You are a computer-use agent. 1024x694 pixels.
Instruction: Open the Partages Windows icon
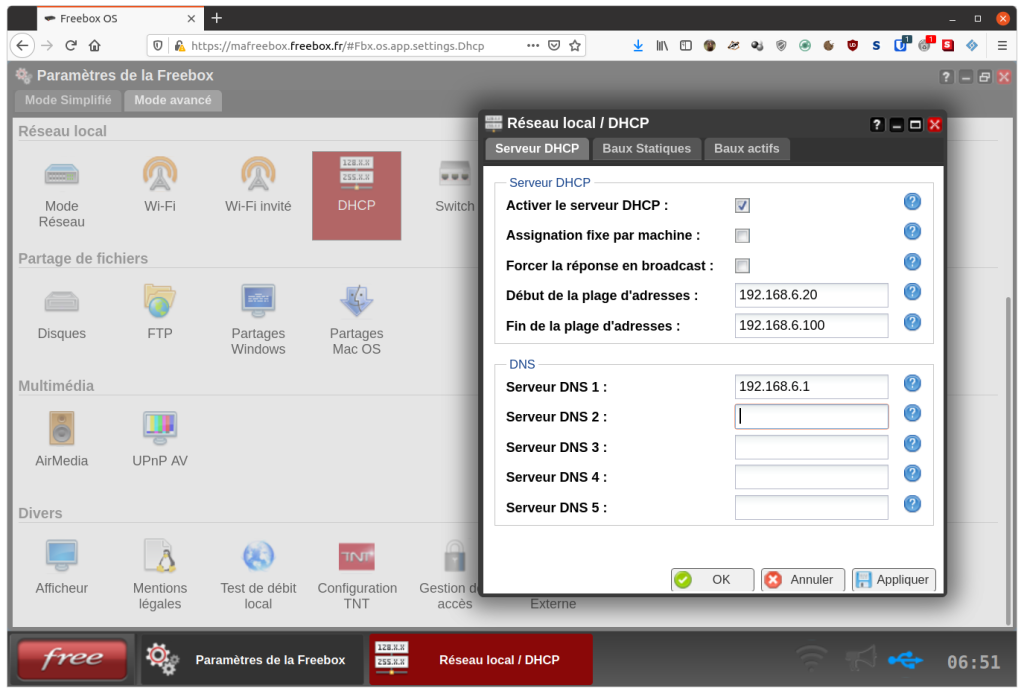point(258,319)
